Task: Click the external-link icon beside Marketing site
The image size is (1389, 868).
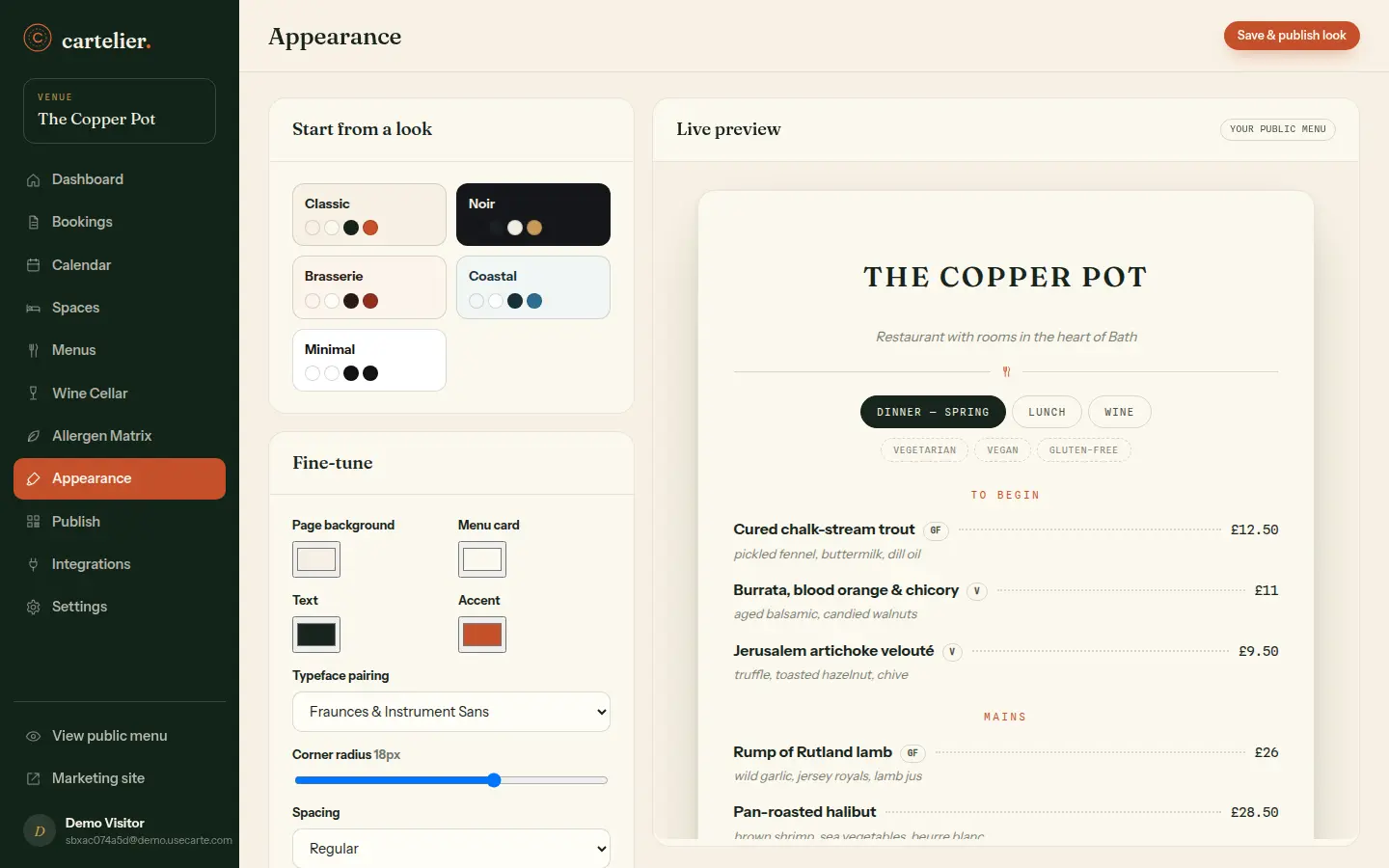Action: pyautogui.click(x=33, y=778)
